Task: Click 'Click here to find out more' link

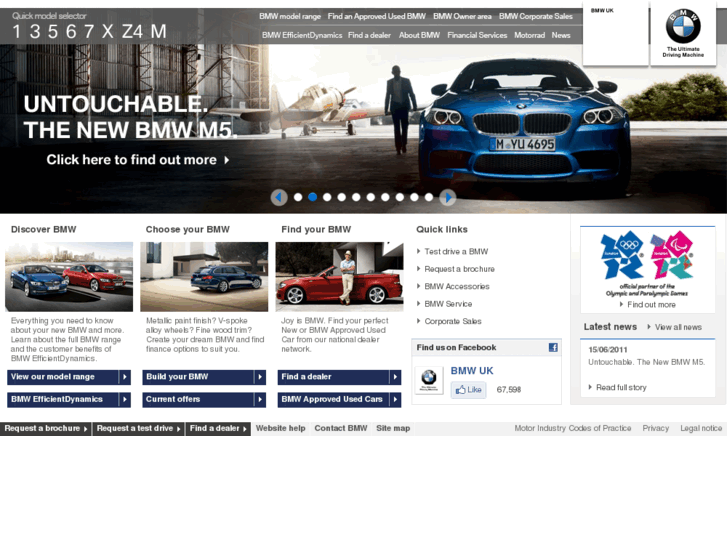Action: (x=138, y=160)
